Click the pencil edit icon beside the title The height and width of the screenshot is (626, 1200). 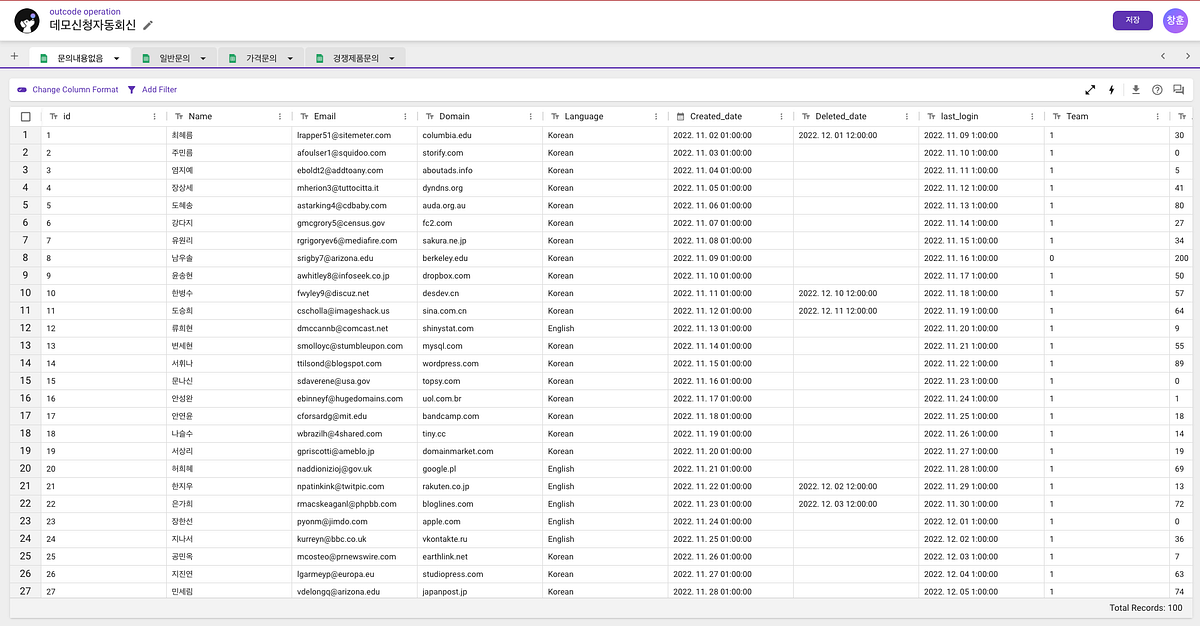(148, 25)
